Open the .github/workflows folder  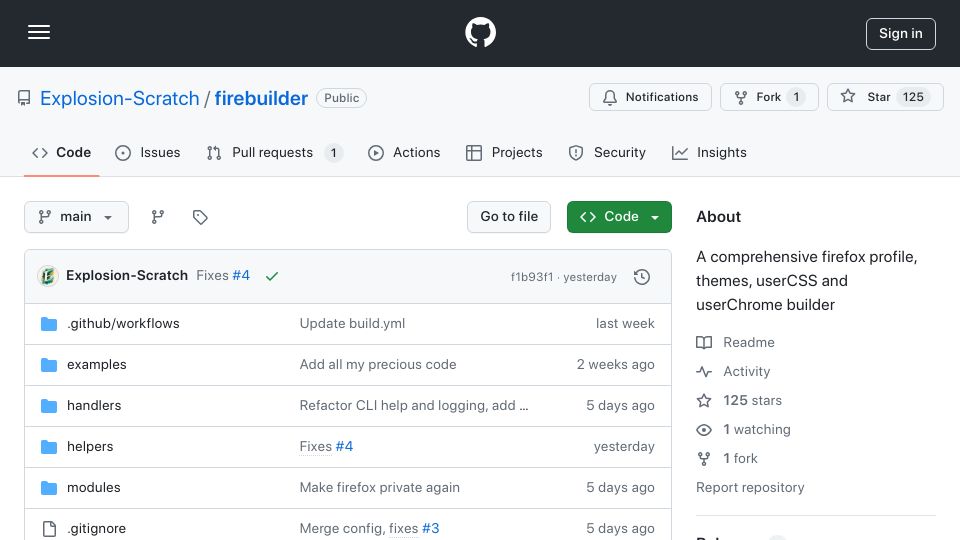(123, 323)
